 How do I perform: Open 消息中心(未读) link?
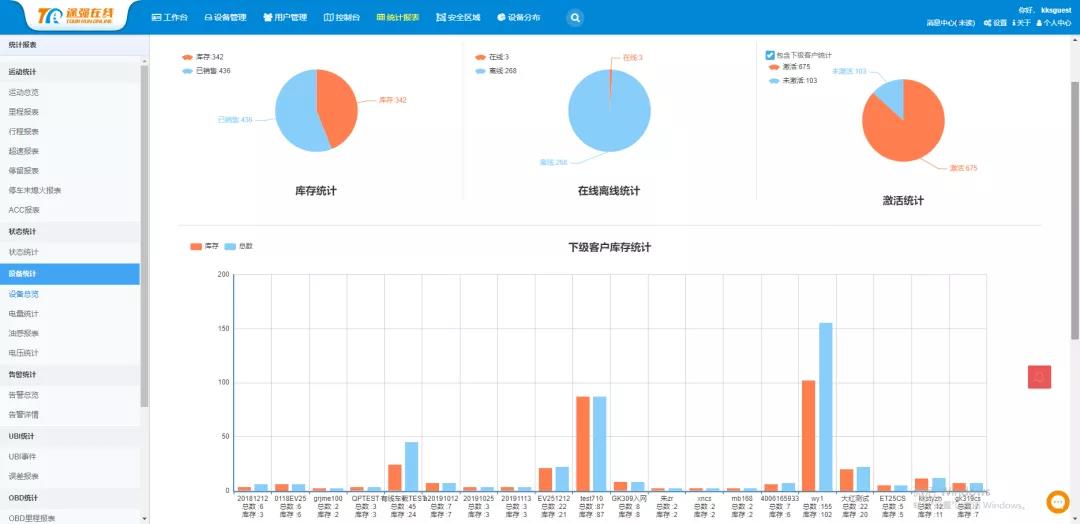click(x=951, y=23)
